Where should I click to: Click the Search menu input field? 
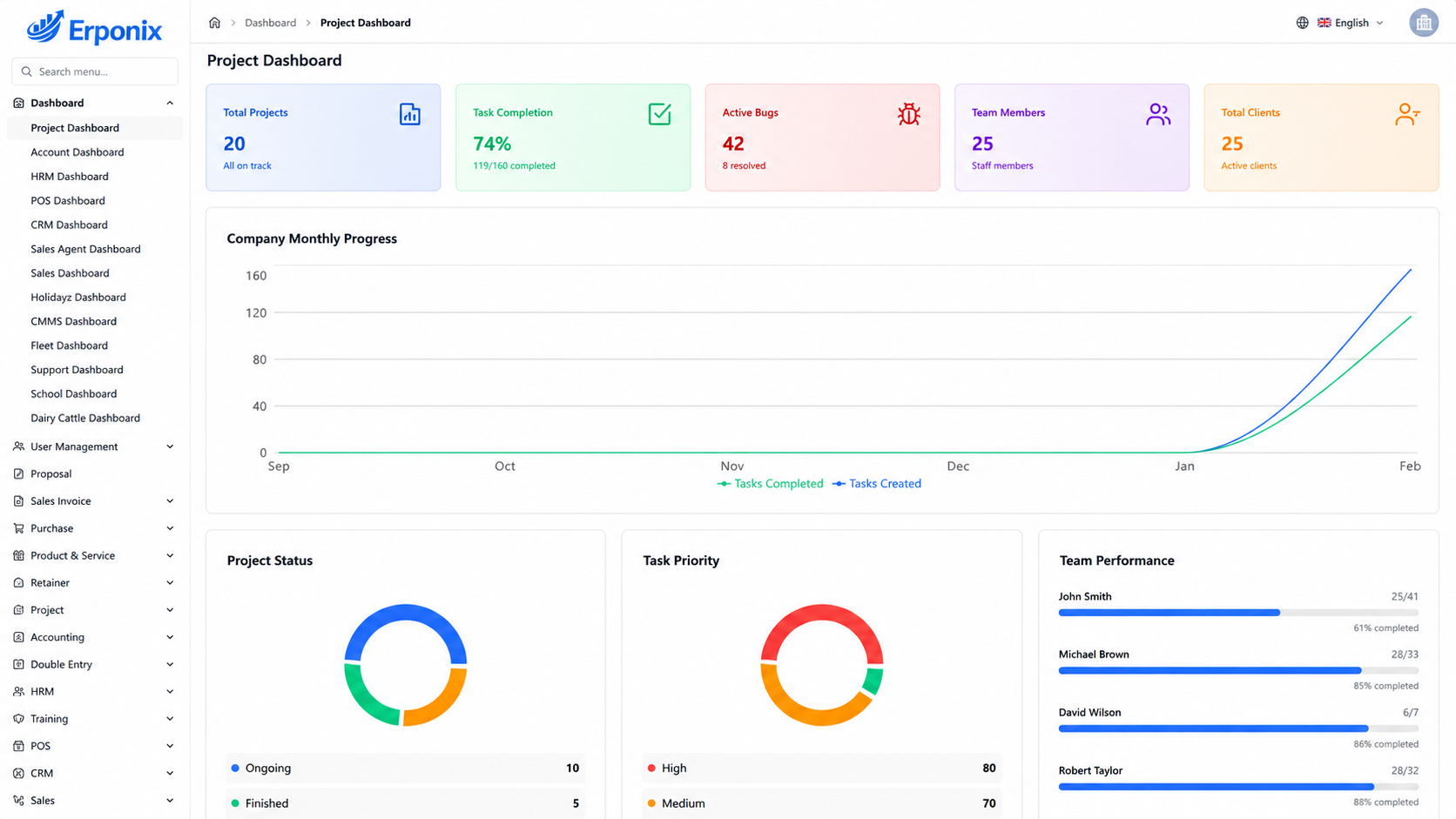click(95, 71)
